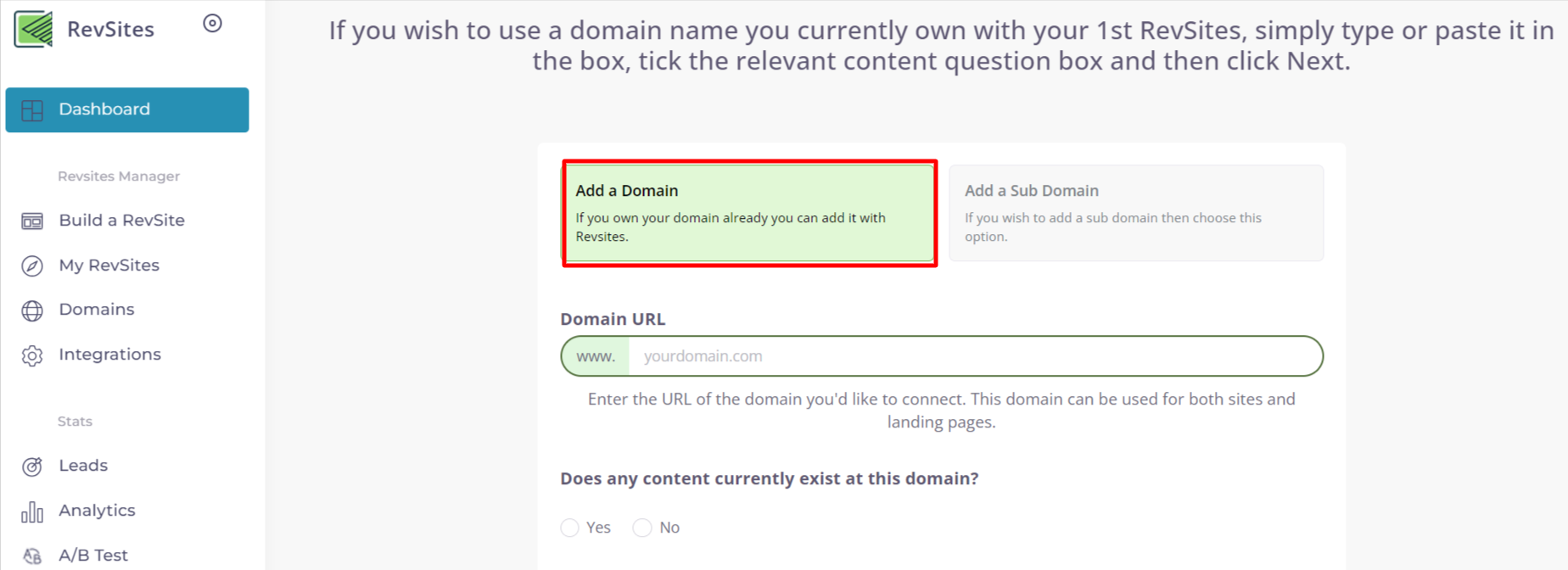
Task: Click the Domain URL input field
Action: 974,356
